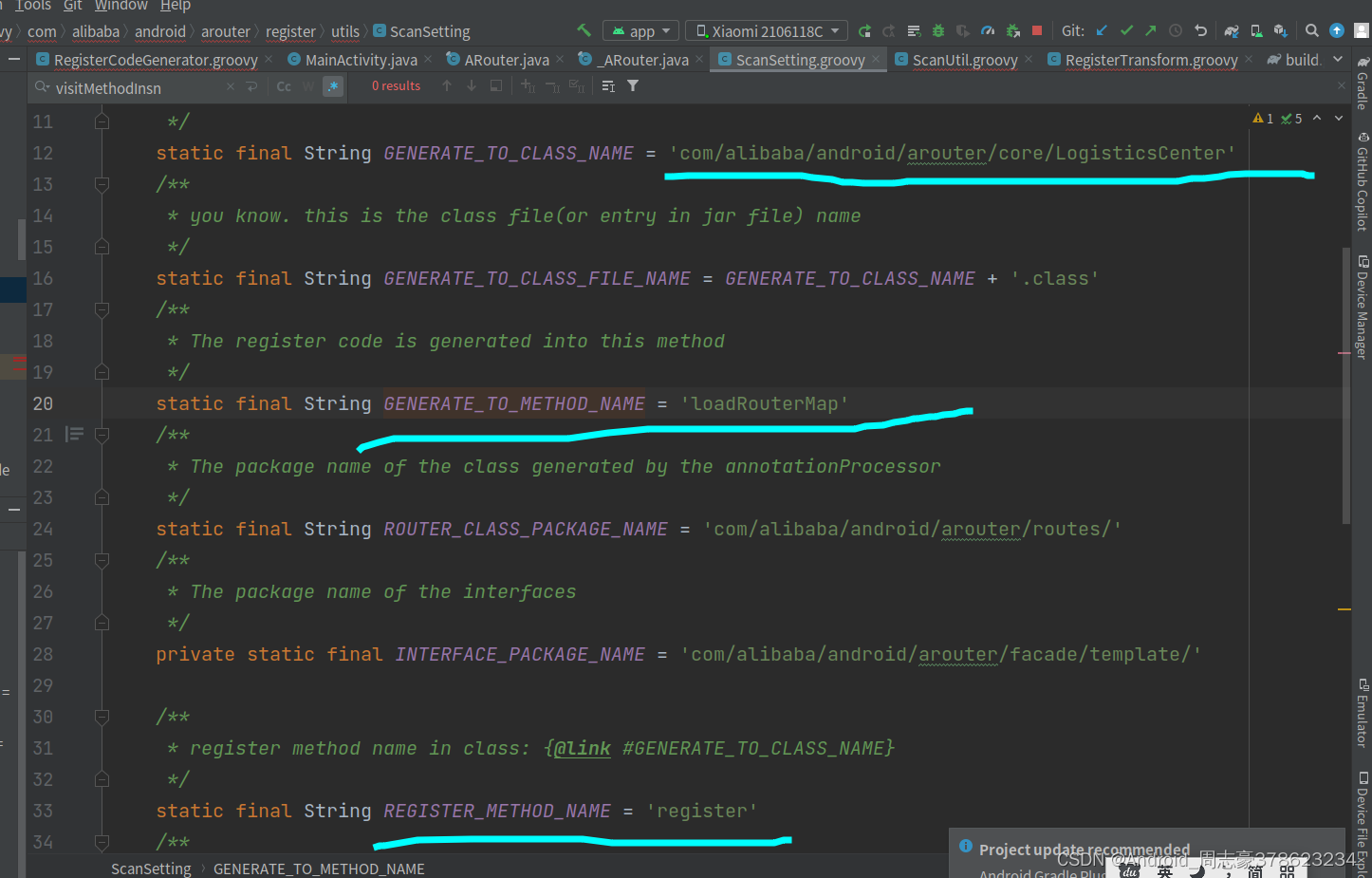The width and height of the screenshot is (1372, 878).
Task: Click the arouter breadcrumb in navigation bar
Action: (x=226, y=31)
